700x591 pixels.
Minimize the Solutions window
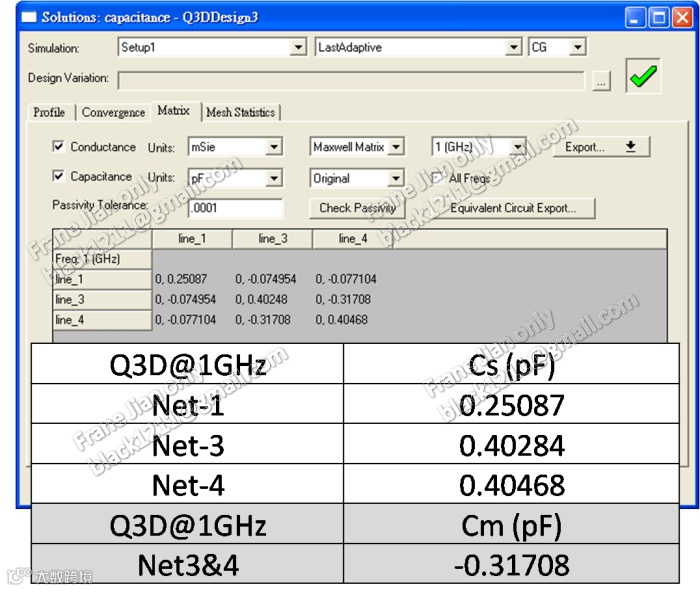(x=634, y=18)
